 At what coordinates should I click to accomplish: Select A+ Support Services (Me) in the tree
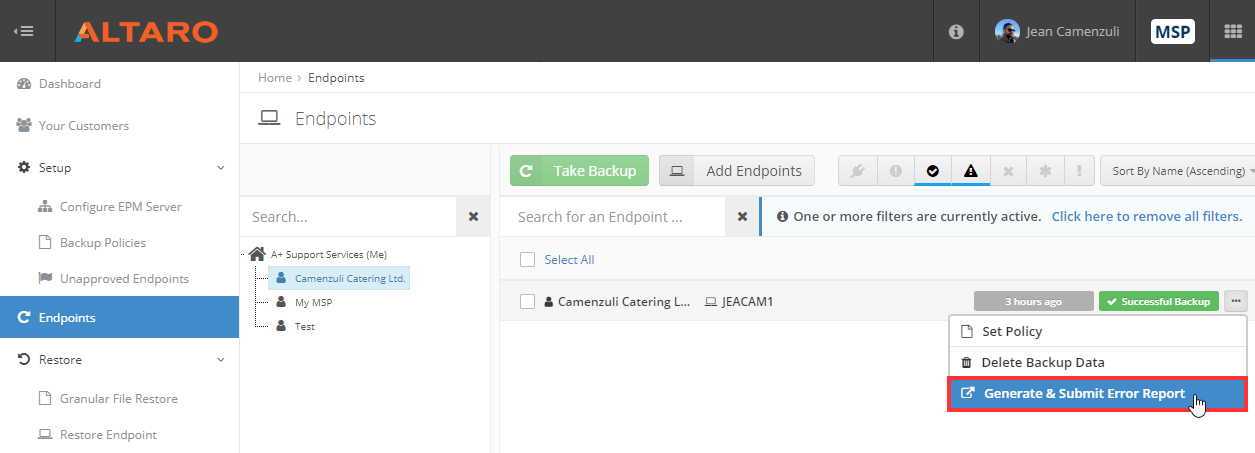[329, 254]
